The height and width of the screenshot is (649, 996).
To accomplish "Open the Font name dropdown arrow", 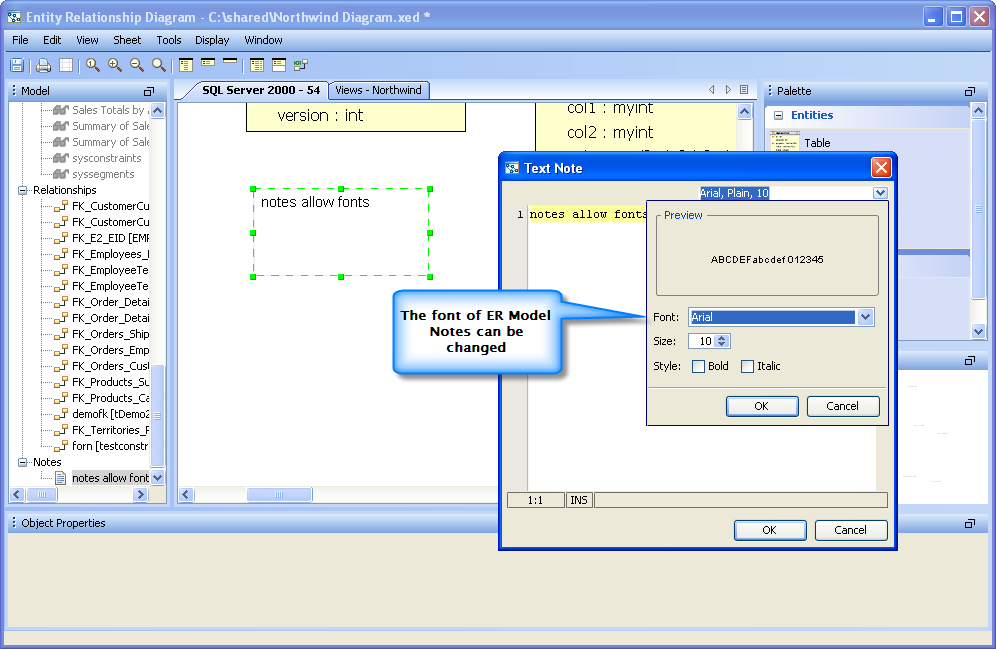I will [865, 317].
